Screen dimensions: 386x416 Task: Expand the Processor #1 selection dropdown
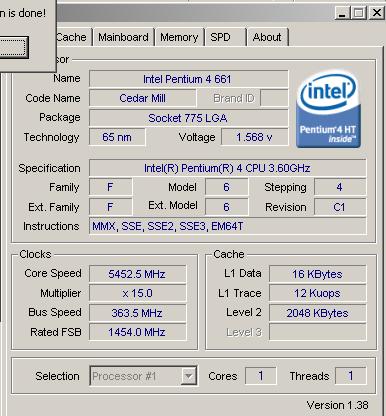coord(144,376)
